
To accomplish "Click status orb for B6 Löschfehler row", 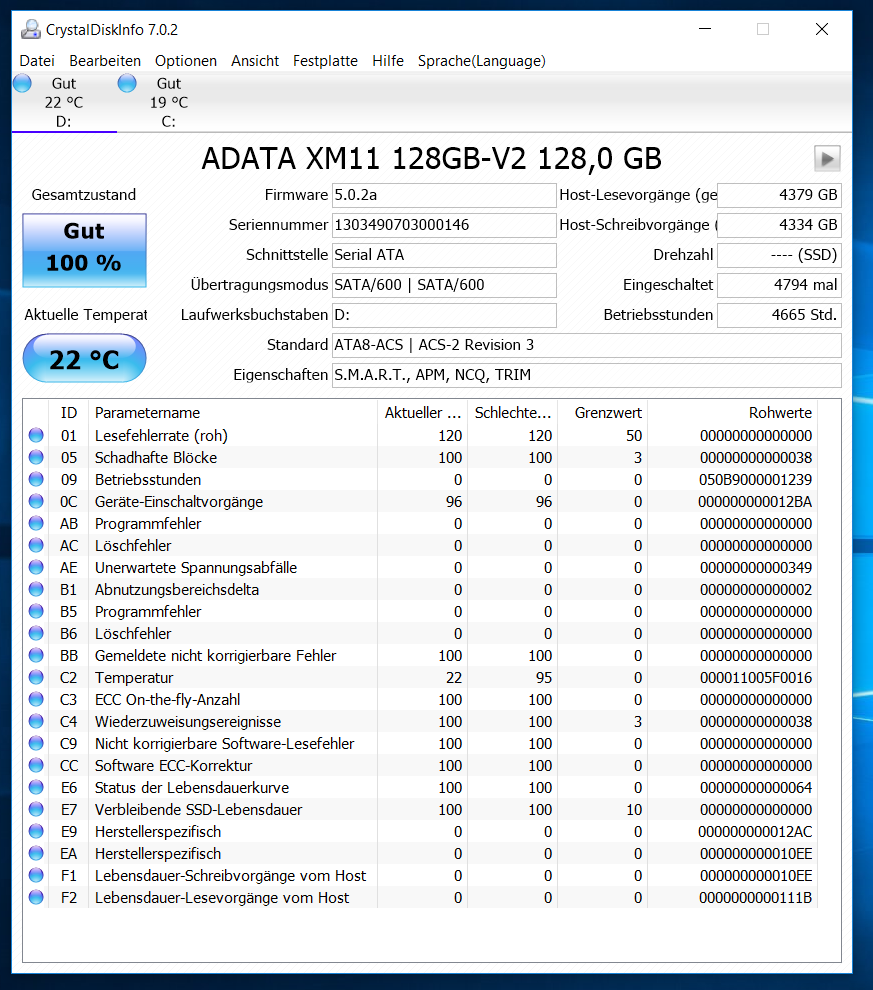I will pos(36,633).
